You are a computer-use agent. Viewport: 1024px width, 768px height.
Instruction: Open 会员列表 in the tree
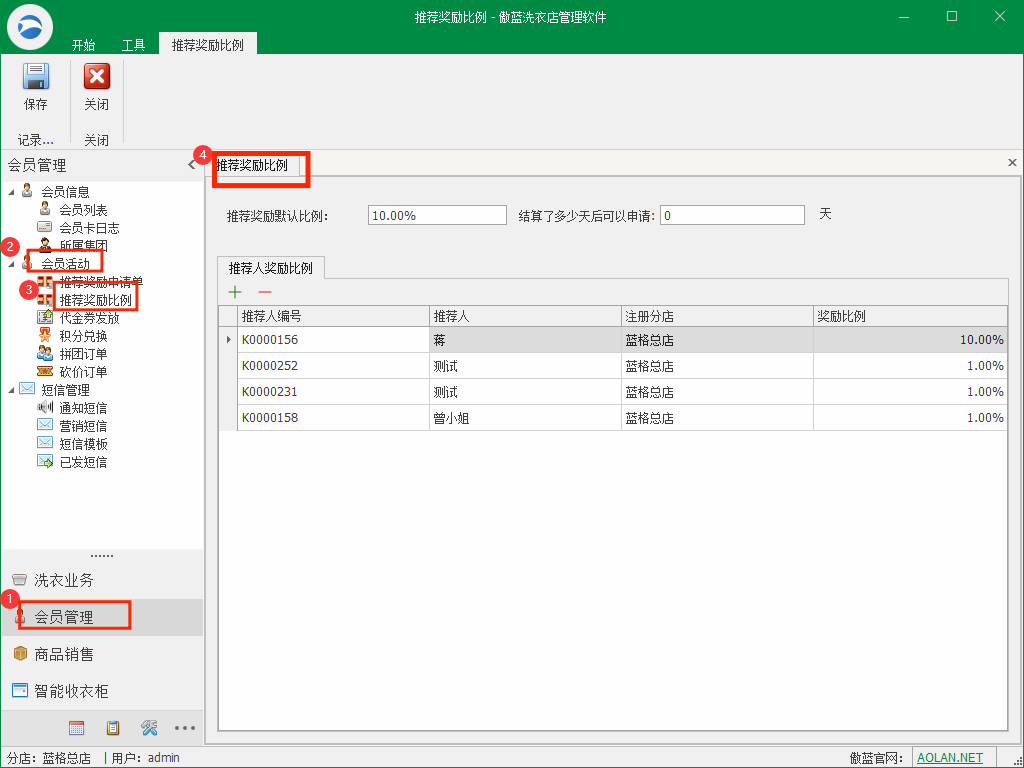[84, 210]
